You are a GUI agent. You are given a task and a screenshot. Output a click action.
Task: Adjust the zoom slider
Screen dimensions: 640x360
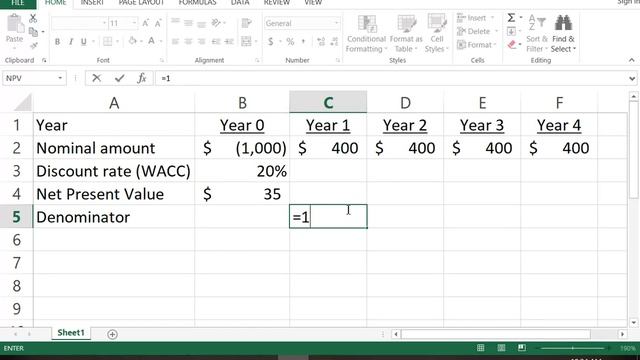pos(572,348)
